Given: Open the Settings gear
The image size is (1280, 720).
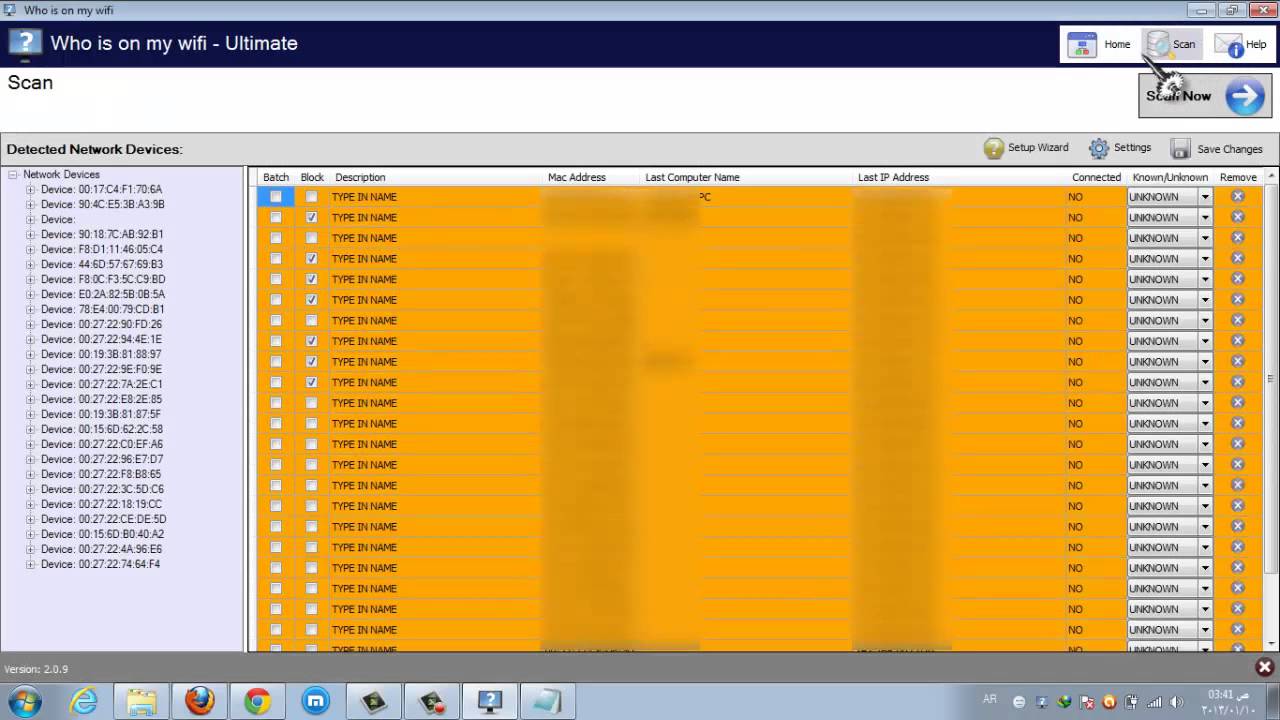Looking at the screenshot, I should [1120, 148].
